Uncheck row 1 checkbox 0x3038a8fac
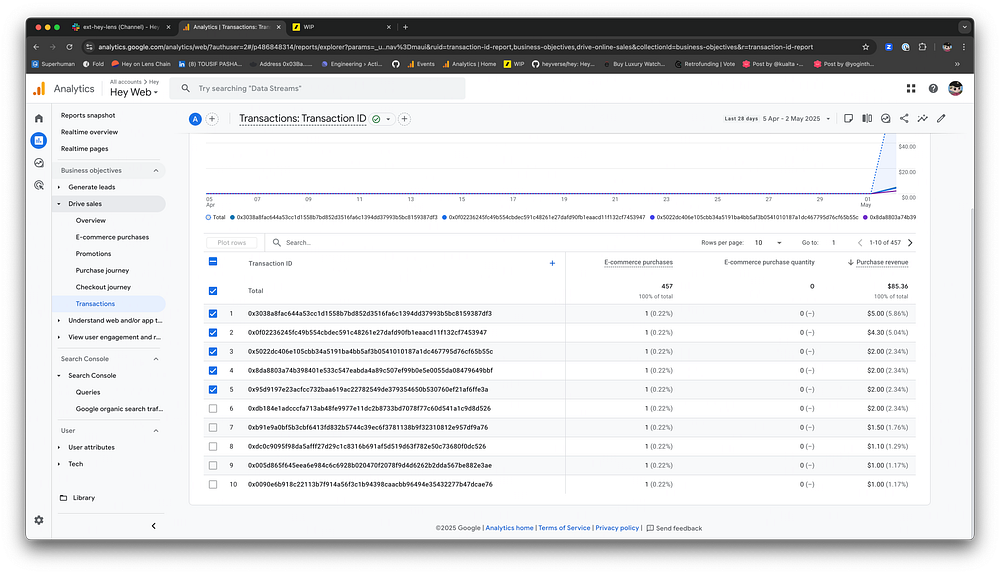1000x574 pixels. tap(213, 314)
